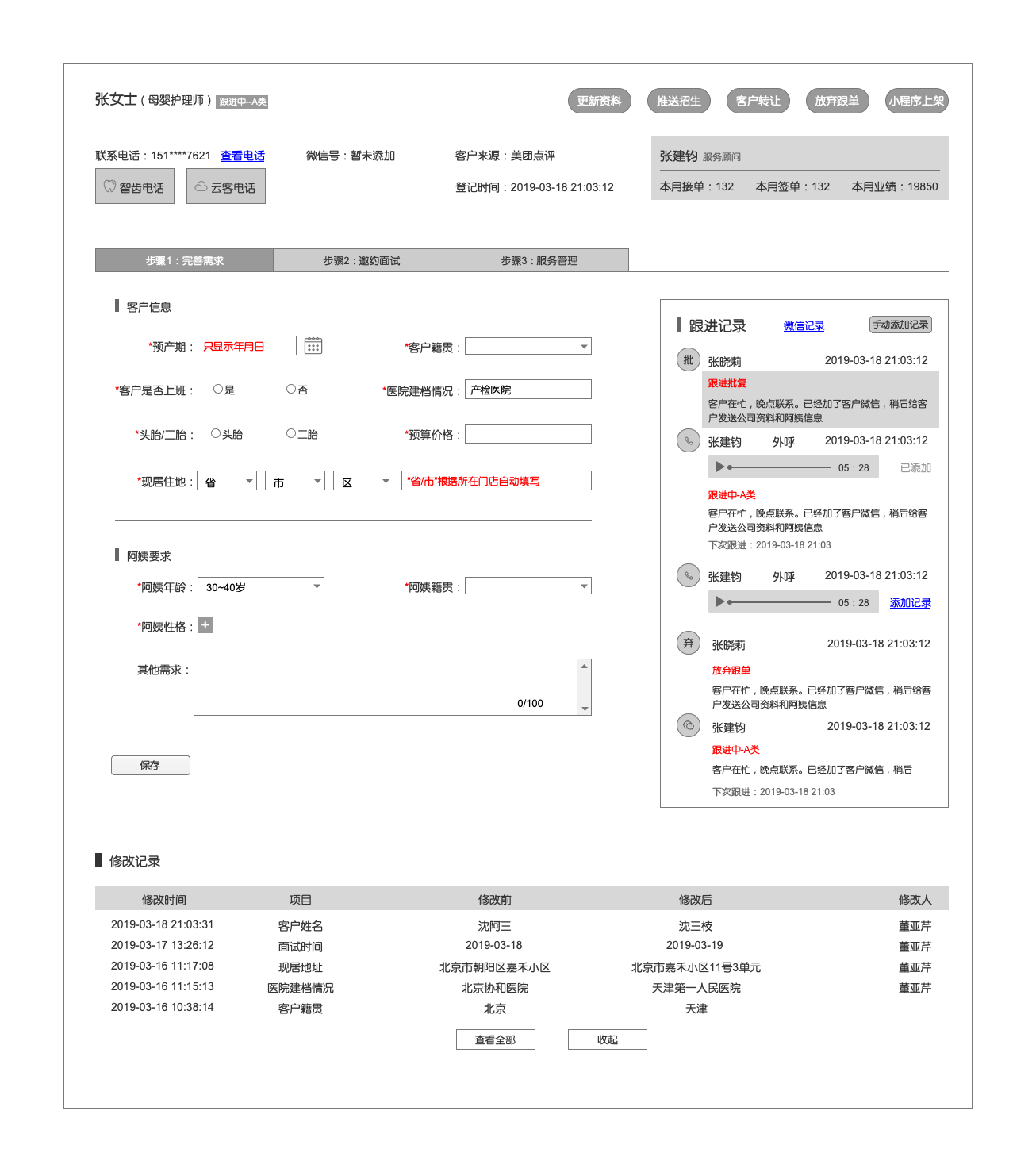1036x1172 pixels.
Task: Select 否 for 客户是否上班
Action: click(x=291, y=389)
